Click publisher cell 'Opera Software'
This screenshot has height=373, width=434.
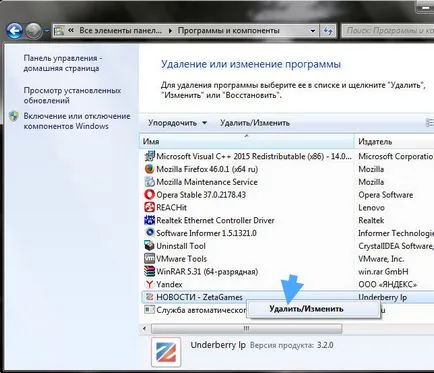click(x=386, y=195)
